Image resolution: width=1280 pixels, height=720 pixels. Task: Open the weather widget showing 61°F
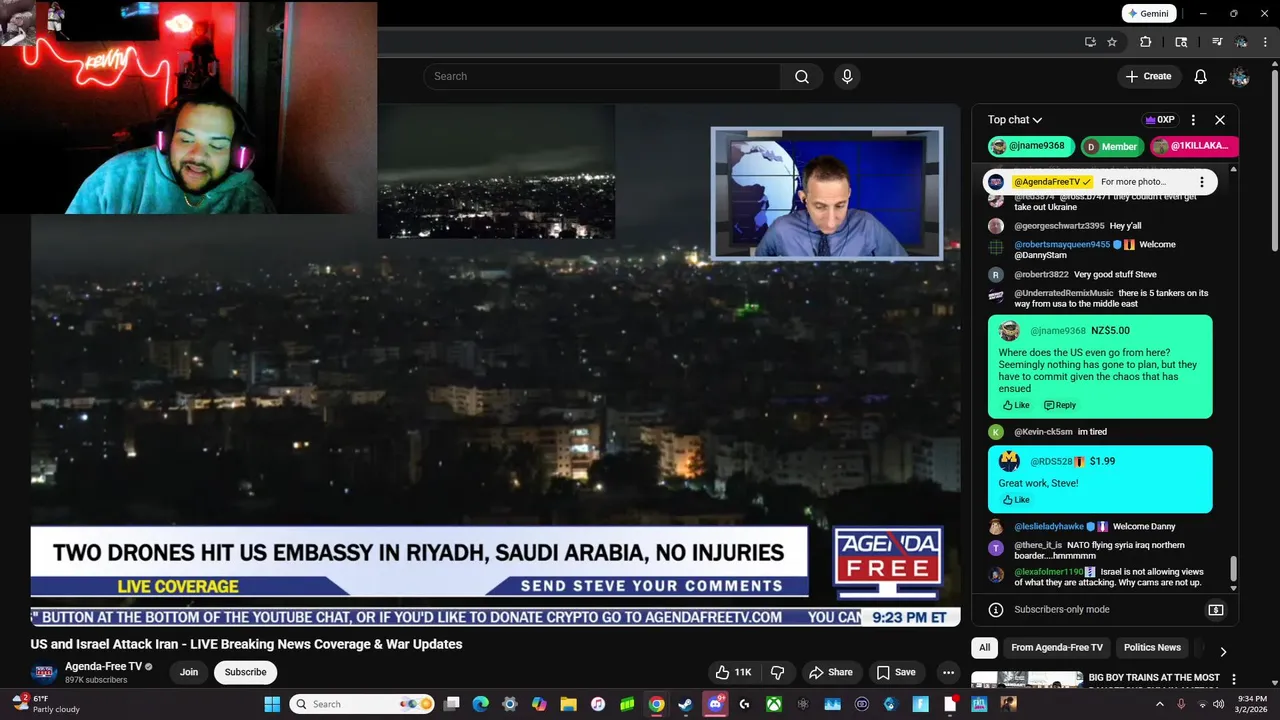pyautogui.click(x=45, y=704)
